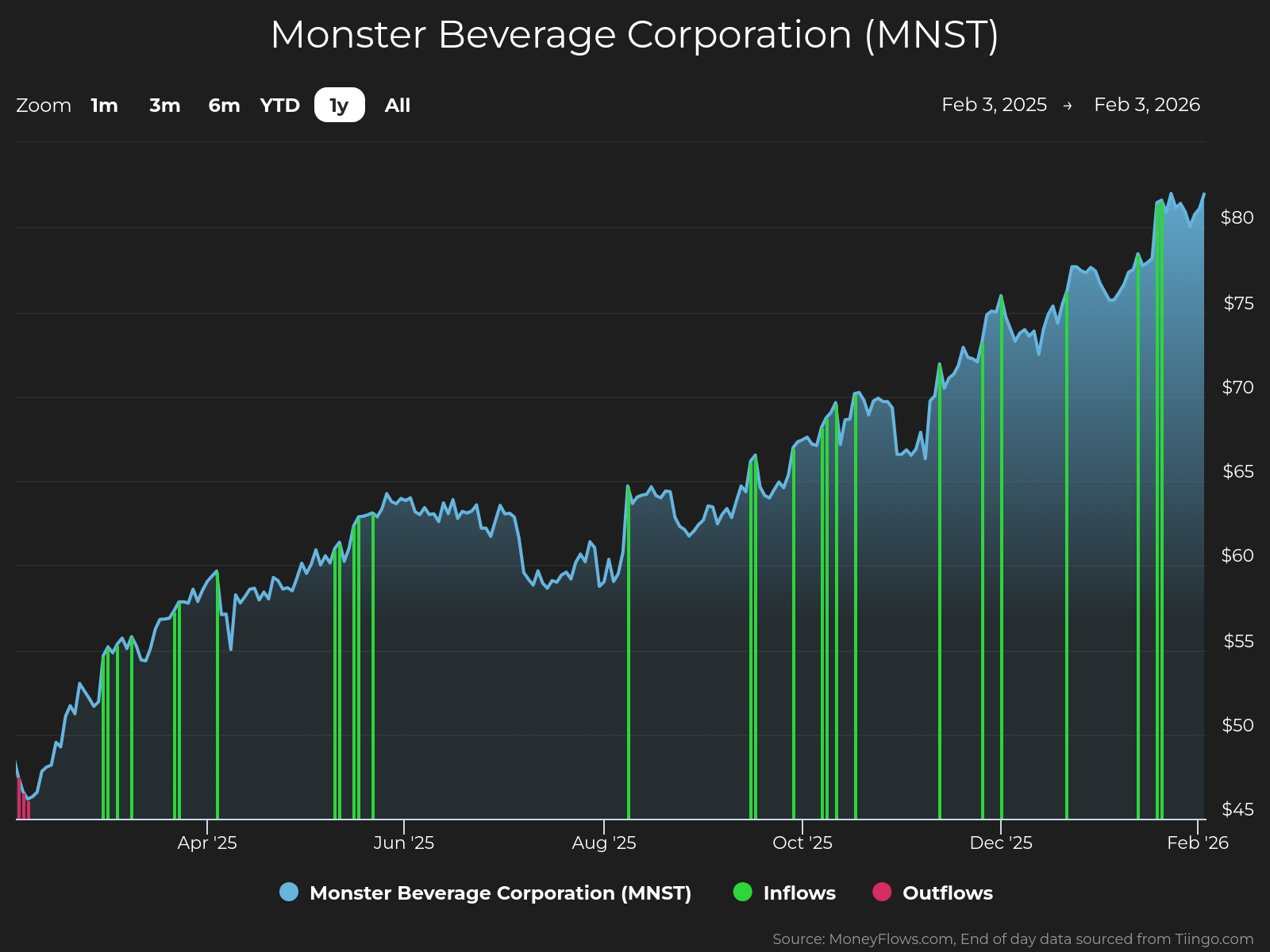Show All time range
Viewport: 1270px width, 952px height.
coord(398,106)
